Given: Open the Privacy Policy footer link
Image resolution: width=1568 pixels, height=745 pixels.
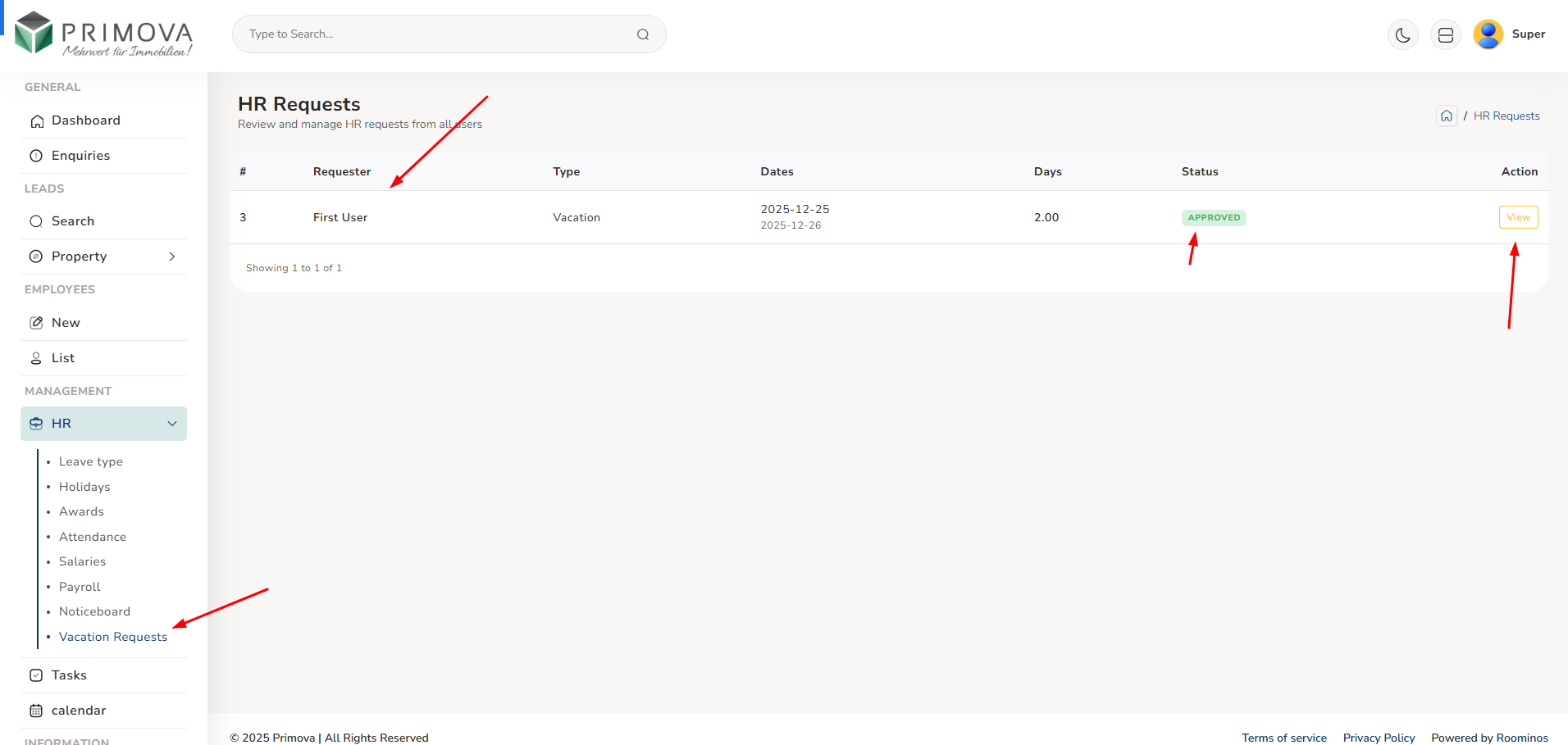Looking at the screenshot, I should pyautogui.click(x=1379, y=738).
